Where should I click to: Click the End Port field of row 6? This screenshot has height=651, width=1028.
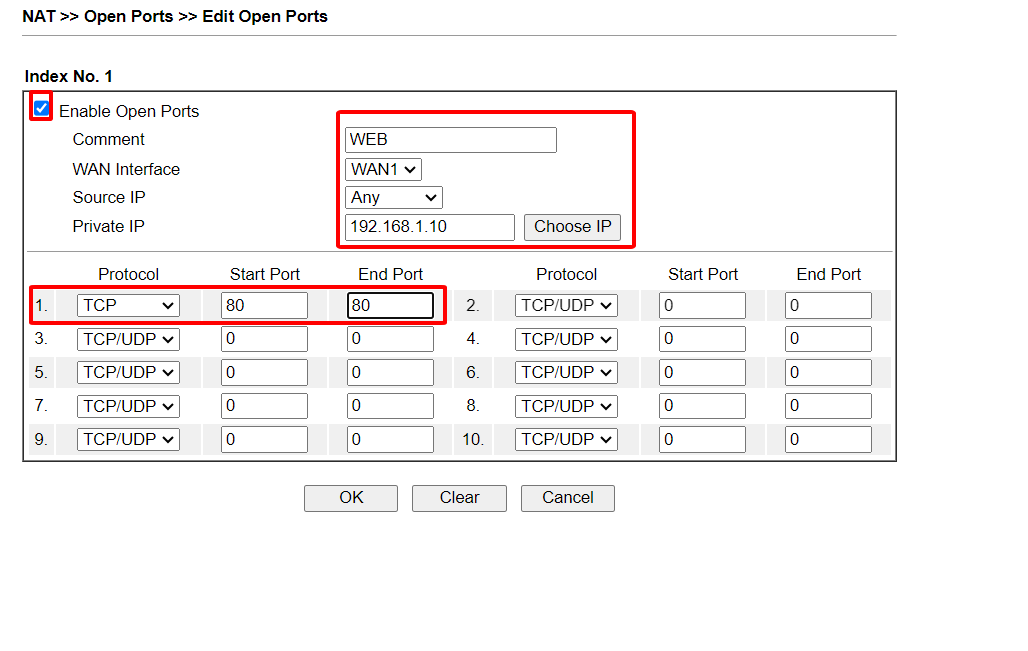pos(828,372)
